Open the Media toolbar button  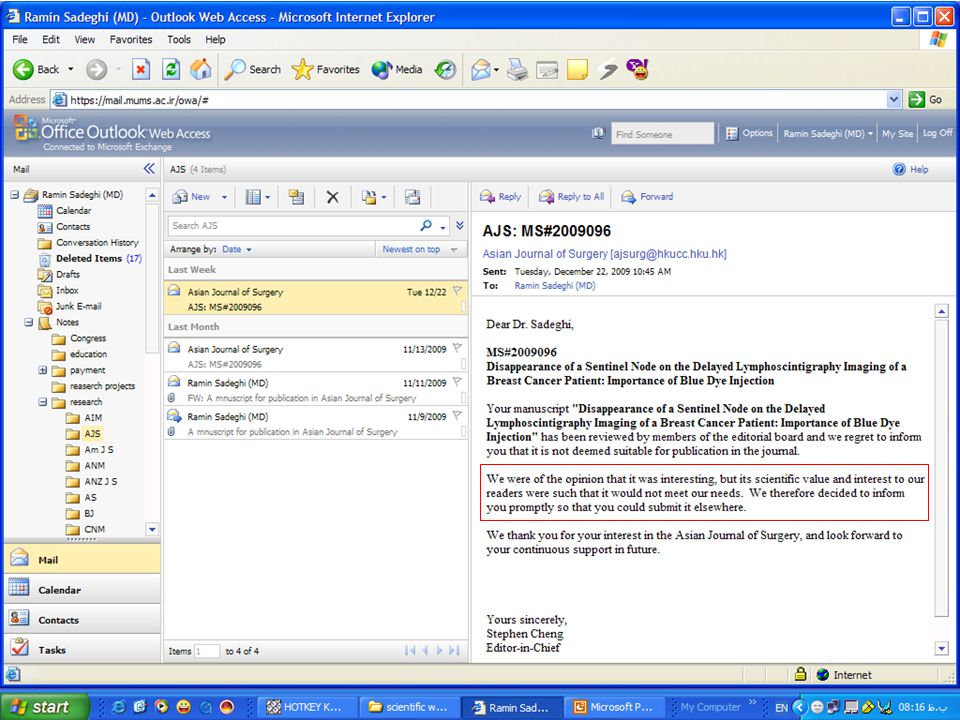[397, 69]
